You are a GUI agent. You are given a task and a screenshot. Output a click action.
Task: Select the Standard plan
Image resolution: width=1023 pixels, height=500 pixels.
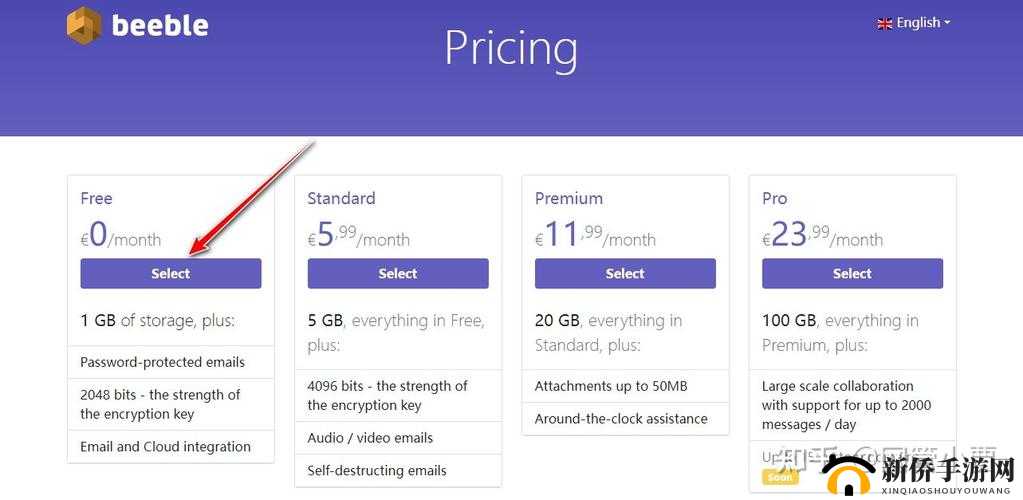click(x=398, y=274)
